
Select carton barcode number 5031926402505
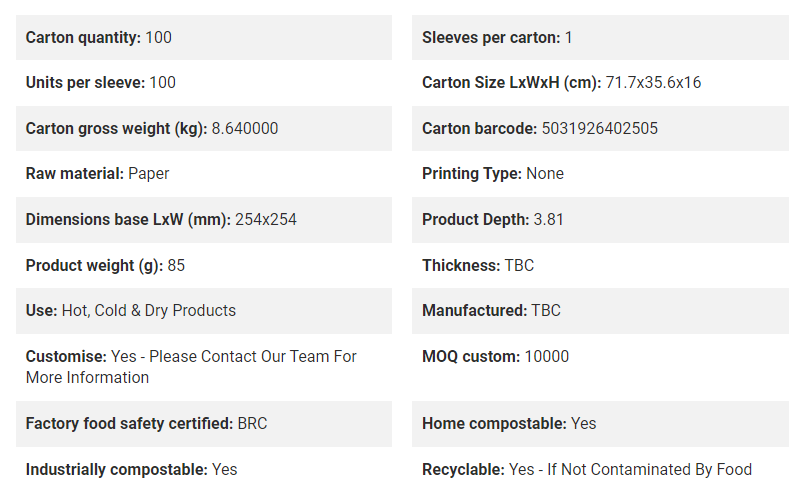[599, 128]
